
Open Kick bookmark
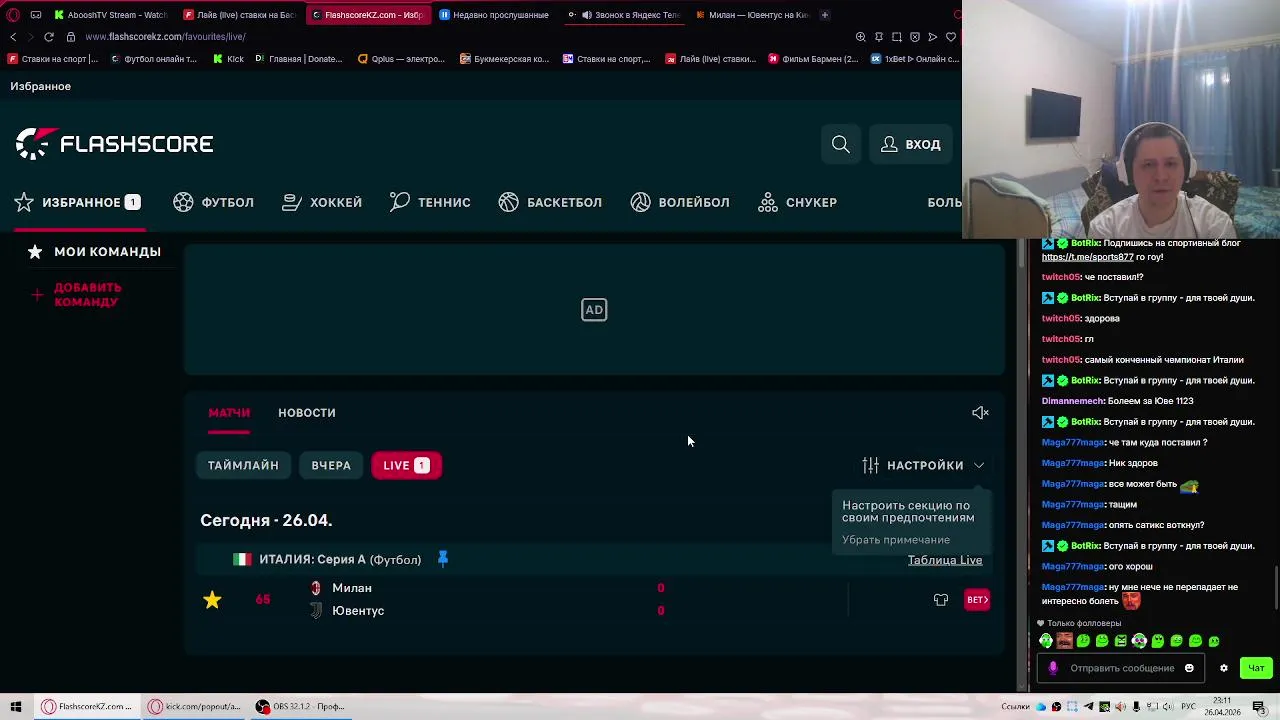point(229,59)
